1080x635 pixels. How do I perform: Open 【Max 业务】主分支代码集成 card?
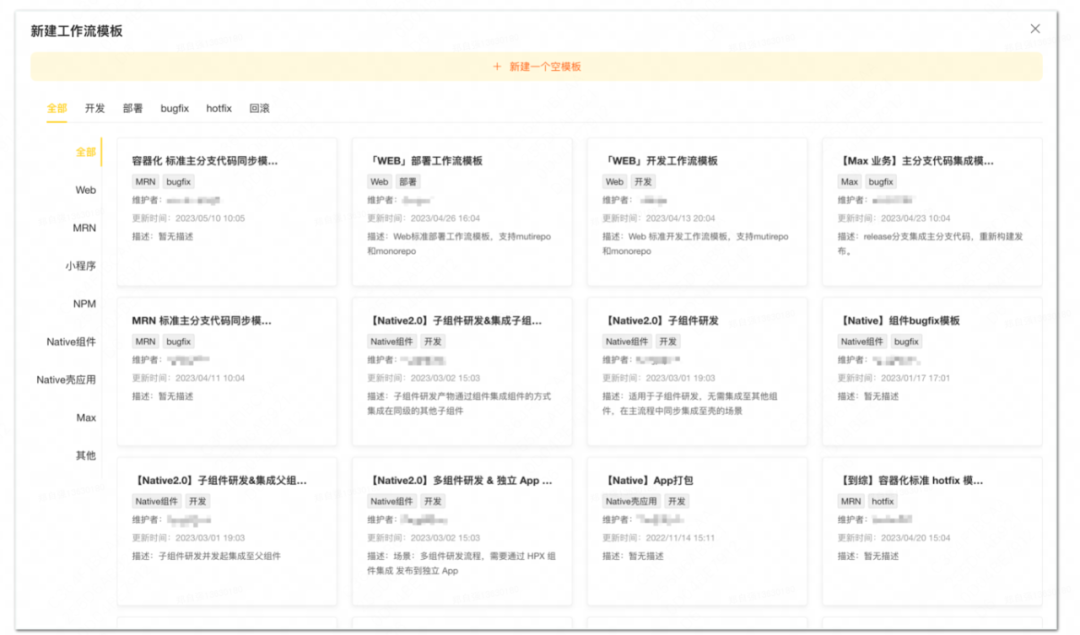(x=932, y=212)
